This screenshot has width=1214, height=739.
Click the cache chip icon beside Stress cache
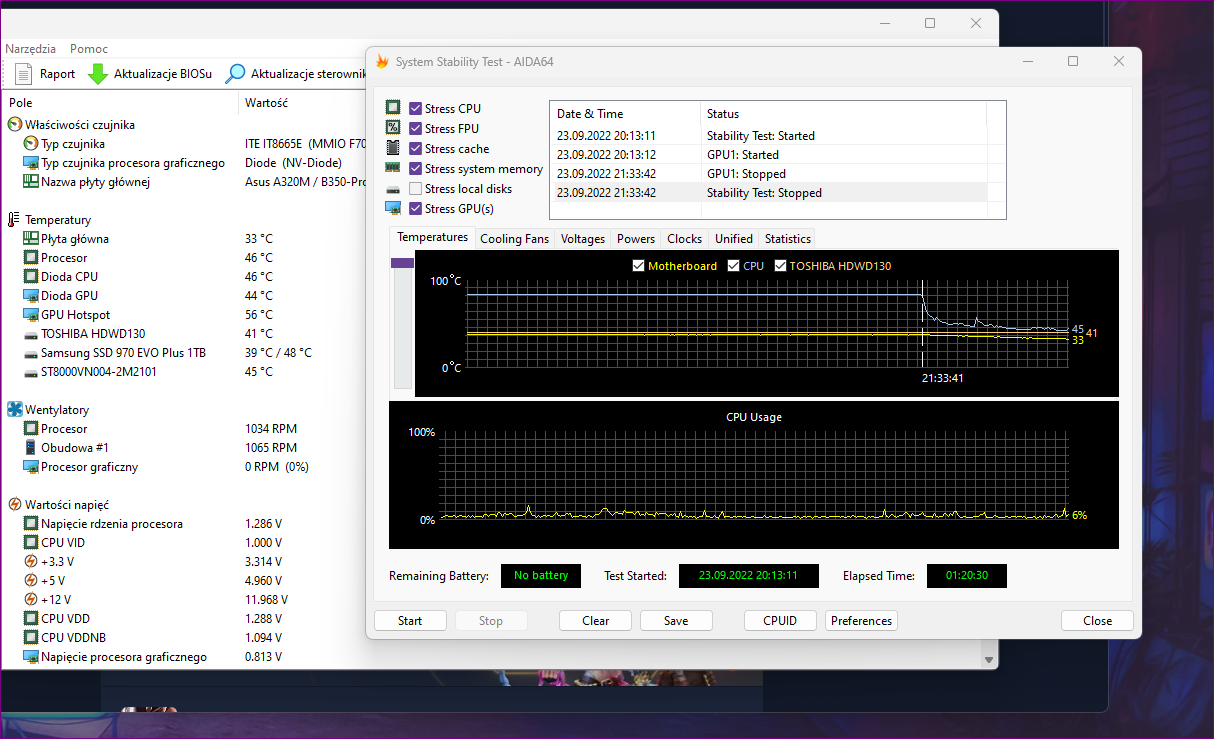click(x=393, y=148)
